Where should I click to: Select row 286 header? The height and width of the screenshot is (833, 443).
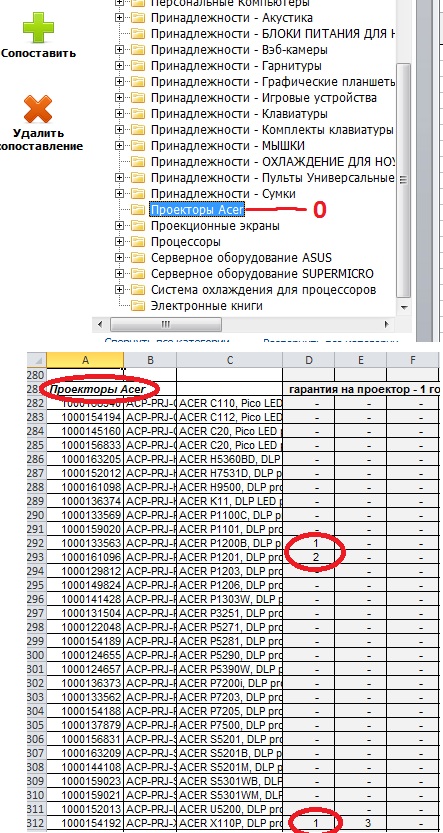(x=37, y=460)
